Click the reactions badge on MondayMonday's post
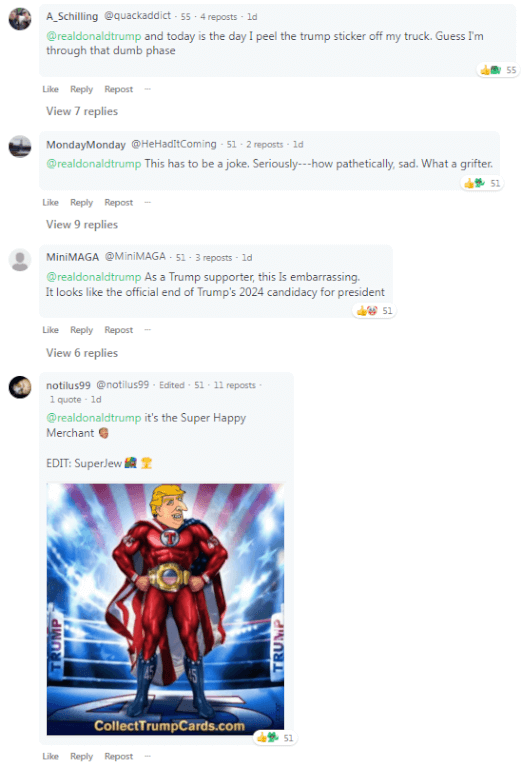 pos(482,183)
